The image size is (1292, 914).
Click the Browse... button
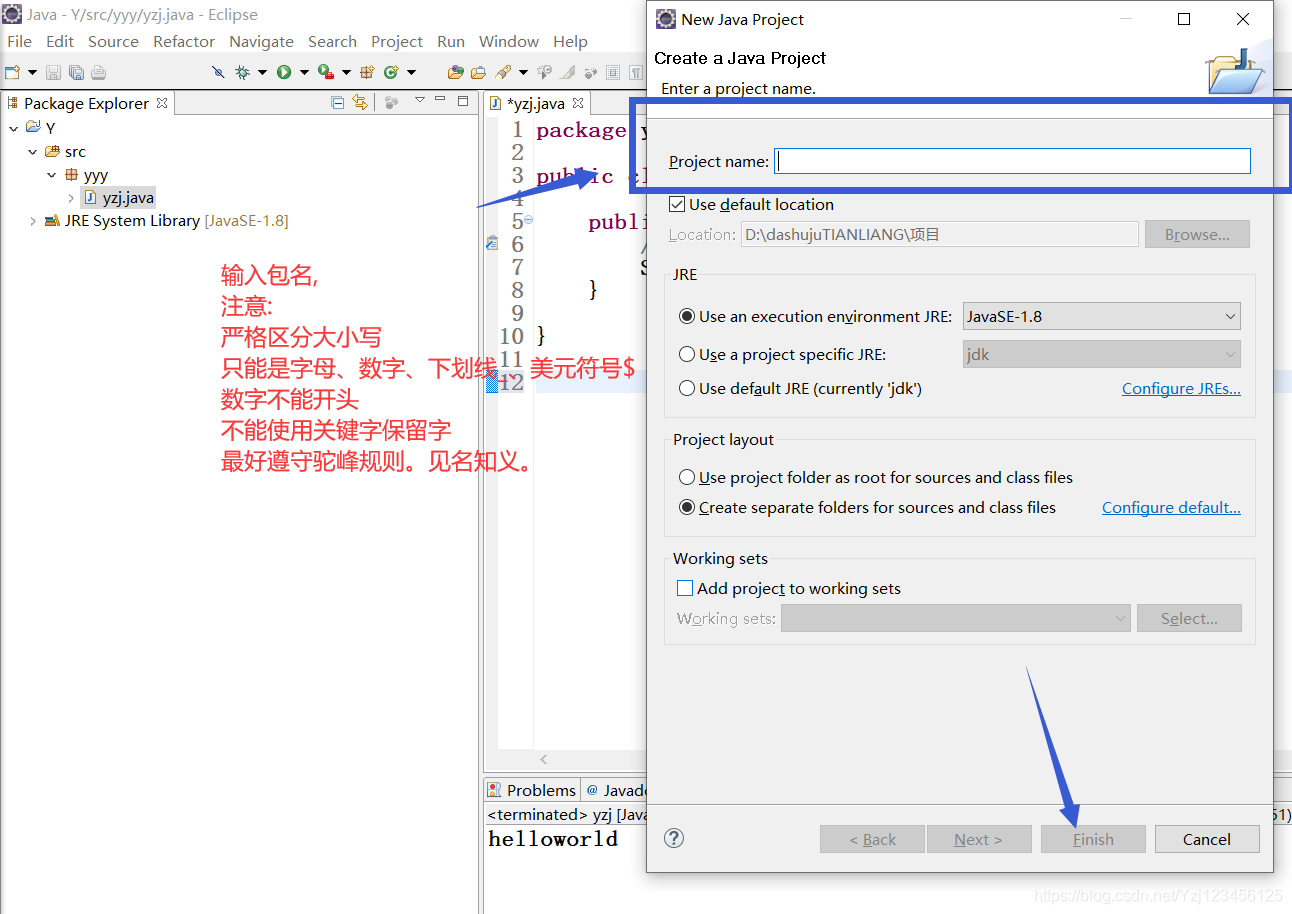1197,234
